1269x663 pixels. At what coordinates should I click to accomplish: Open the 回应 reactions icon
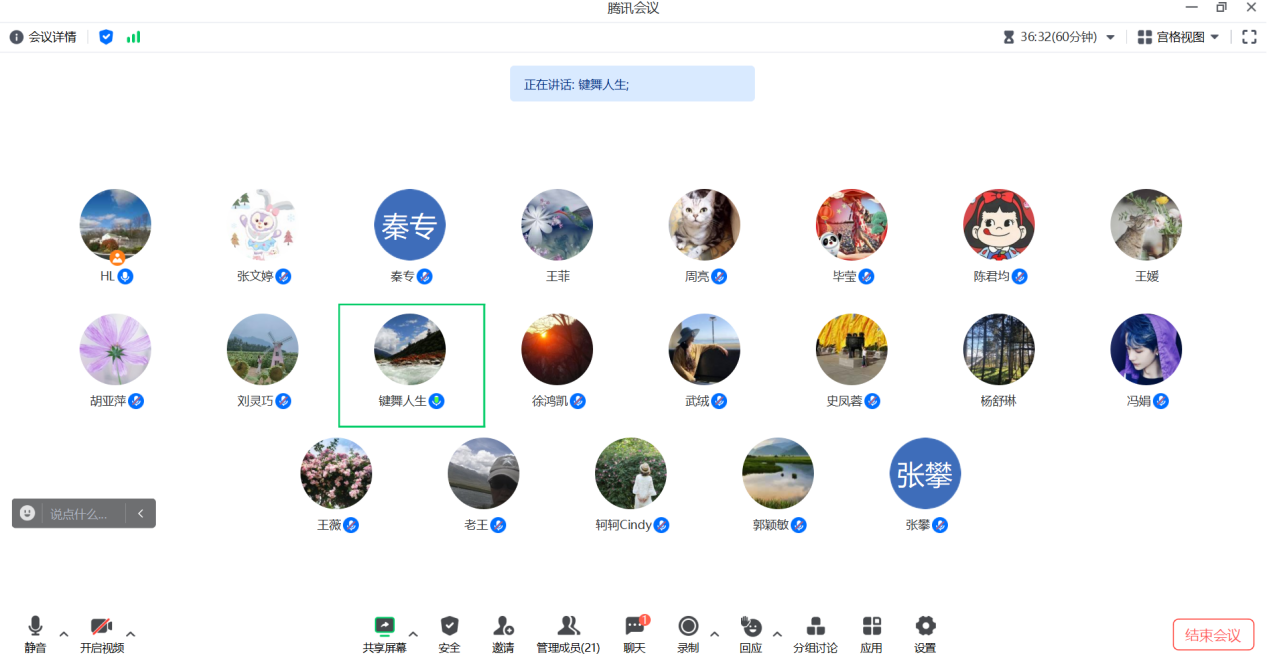coord(751,625)
